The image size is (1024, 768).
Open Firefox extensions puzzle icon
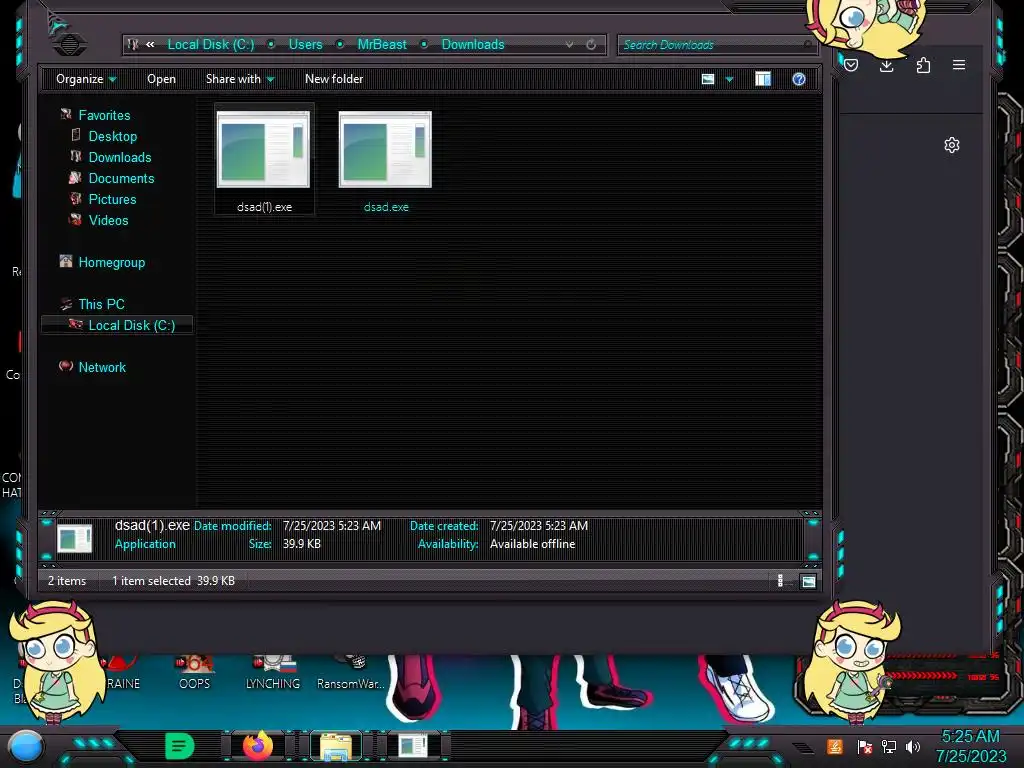[x=923, y=65]
